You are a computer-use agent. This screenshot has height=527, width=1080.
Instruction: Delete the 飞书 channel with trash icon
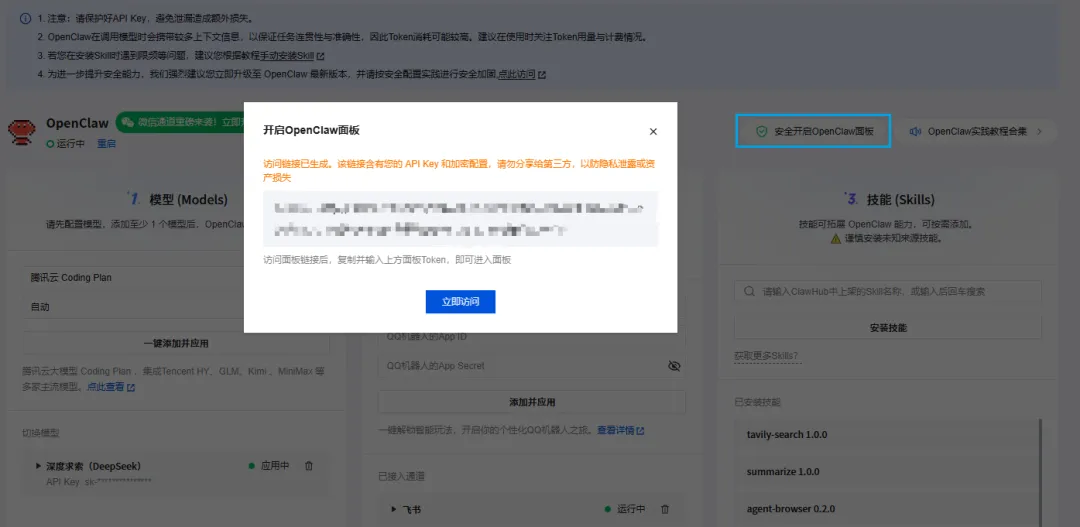point(665,509)
